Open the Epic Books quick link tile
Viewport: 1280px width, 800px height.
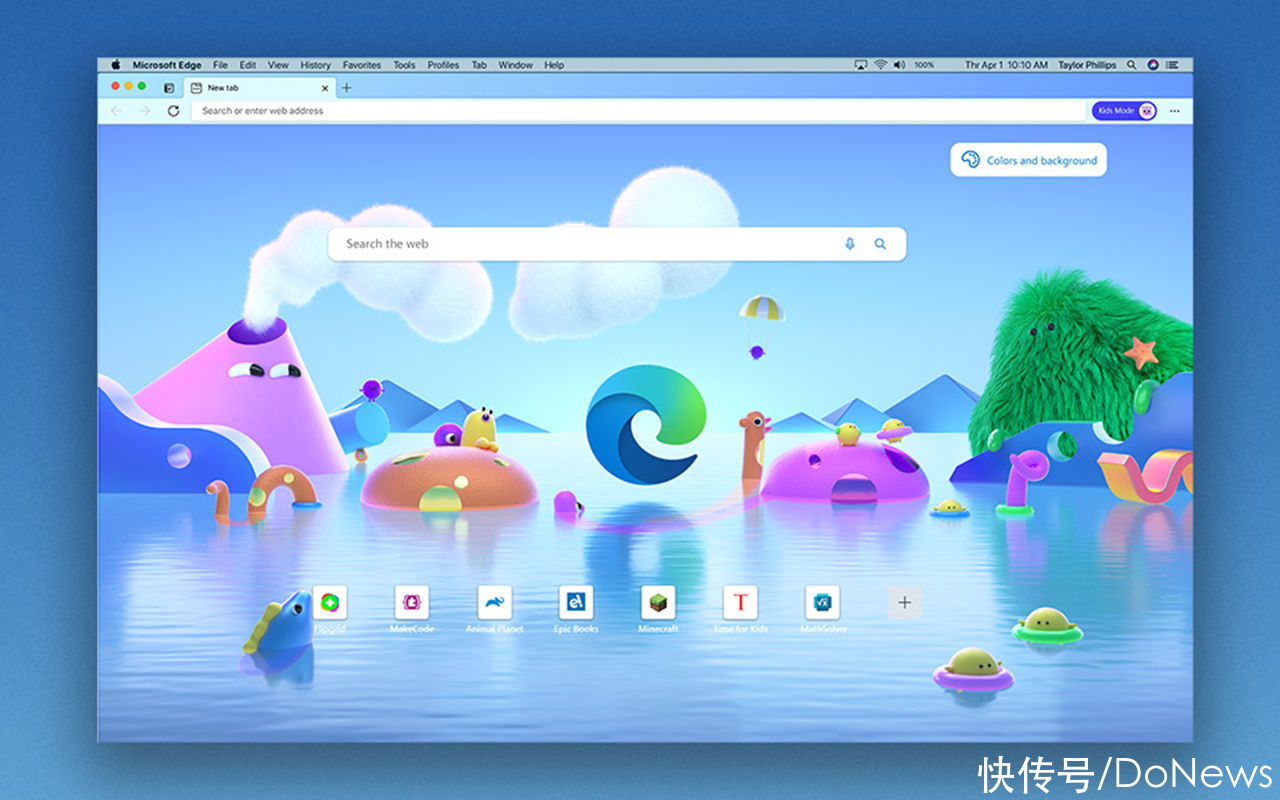(576, 602)
